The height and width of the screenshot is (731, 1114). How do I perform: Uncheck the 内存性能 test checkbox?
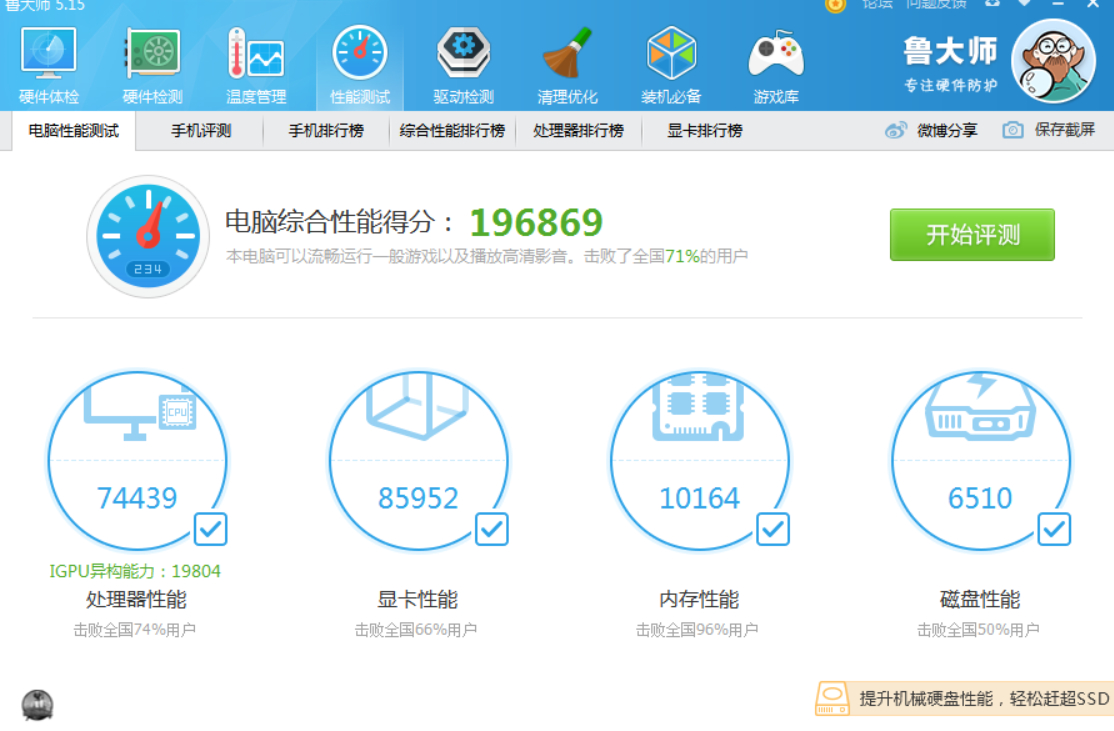point(773,529)
